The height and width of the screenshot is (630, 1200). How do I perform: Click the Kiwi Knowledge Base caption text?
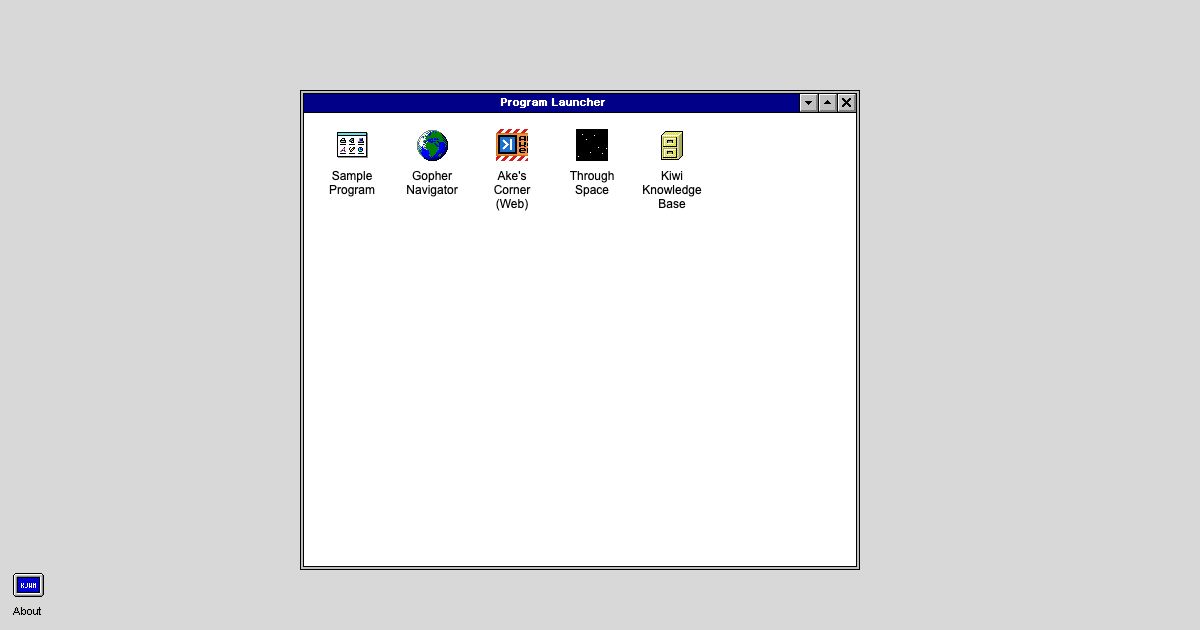click(x=671, y=190)
